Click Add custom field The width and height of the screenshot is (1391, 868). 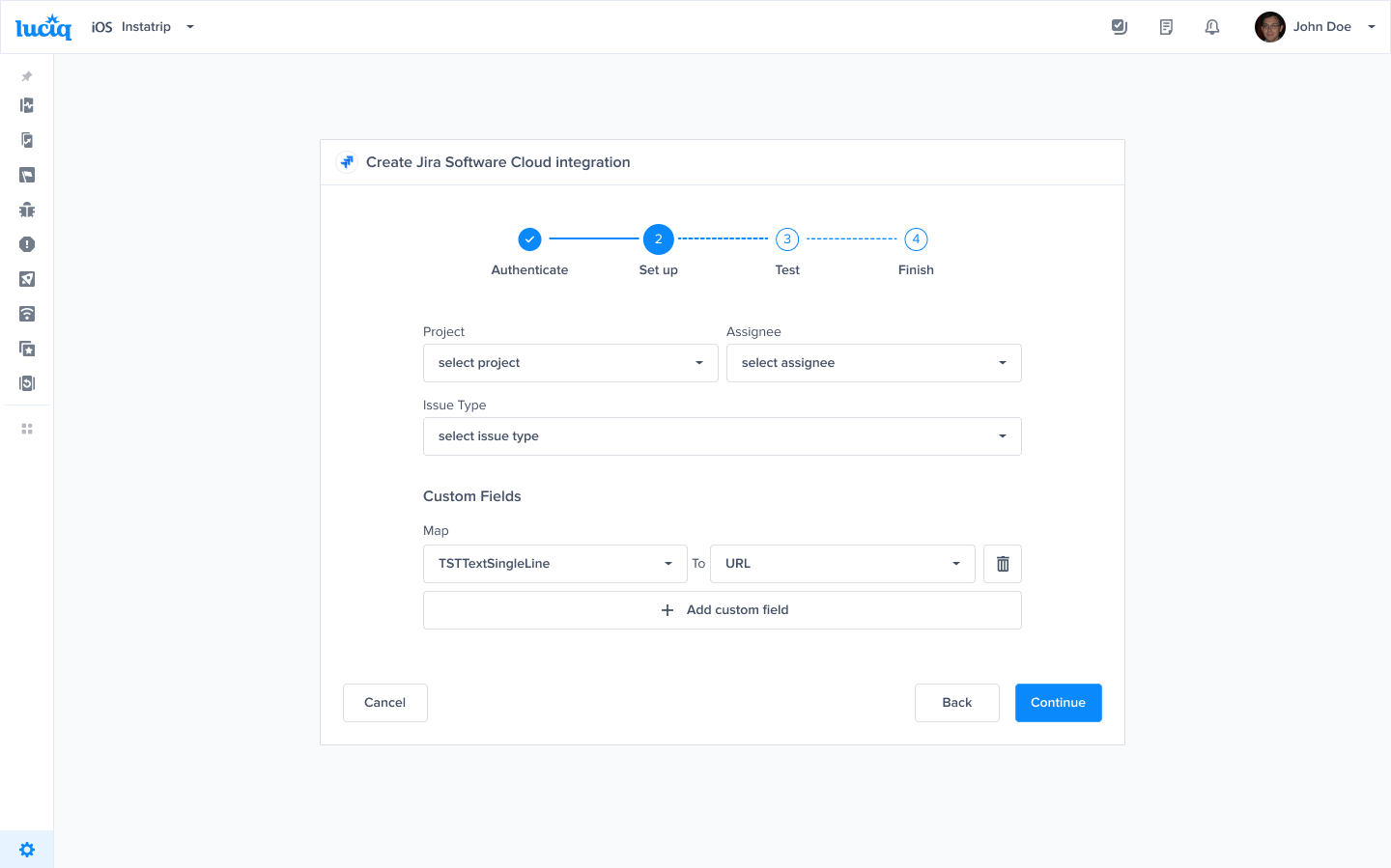pyautogui.click(x=722, y=609)
